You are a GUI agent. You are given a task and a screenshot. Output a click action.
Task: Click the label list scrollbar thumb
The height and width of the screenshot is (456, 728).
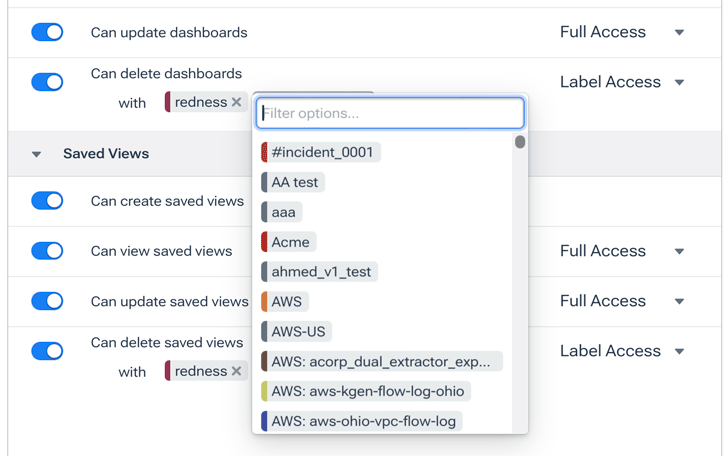(520, 142)
